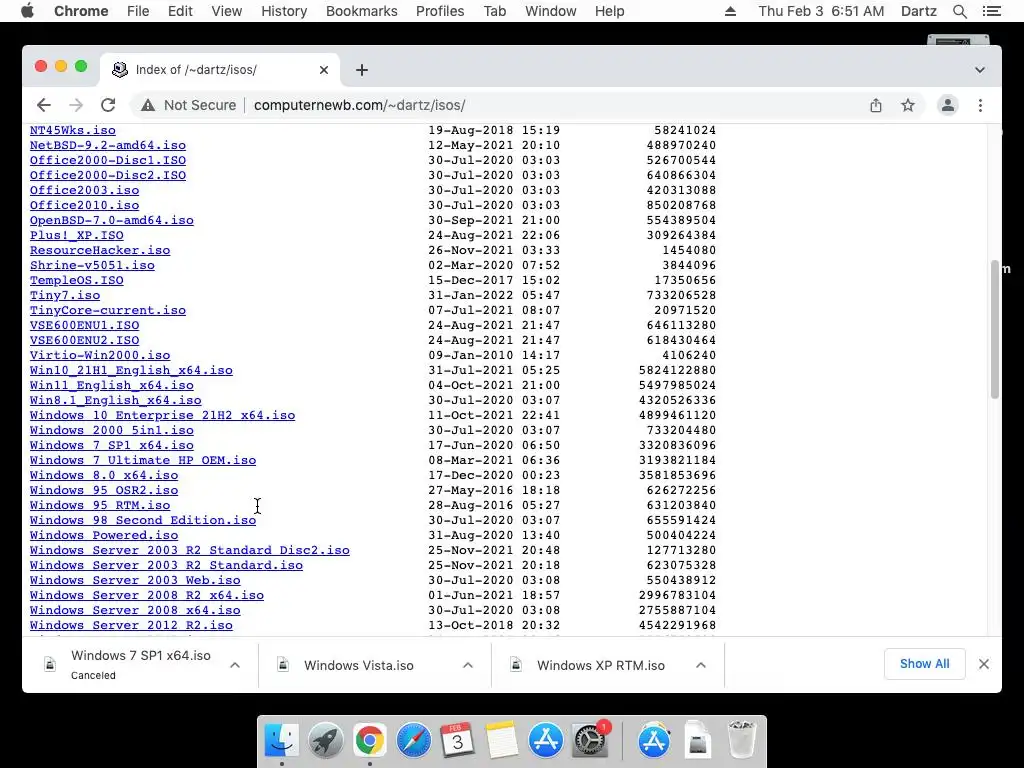This screenshot has width=1024, height=768.
Task: Download TempleOS.ISO link
Action: click(x=76, y=280)
